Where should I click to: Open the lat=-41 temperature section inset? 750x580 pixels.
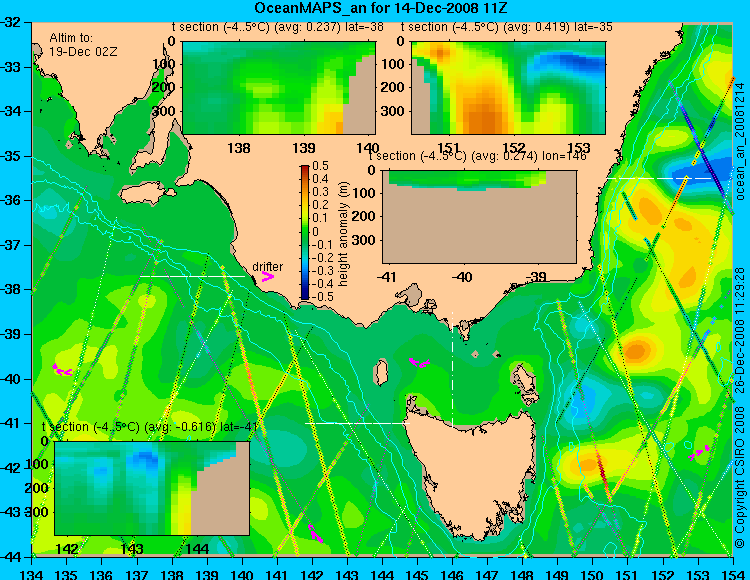152,488
